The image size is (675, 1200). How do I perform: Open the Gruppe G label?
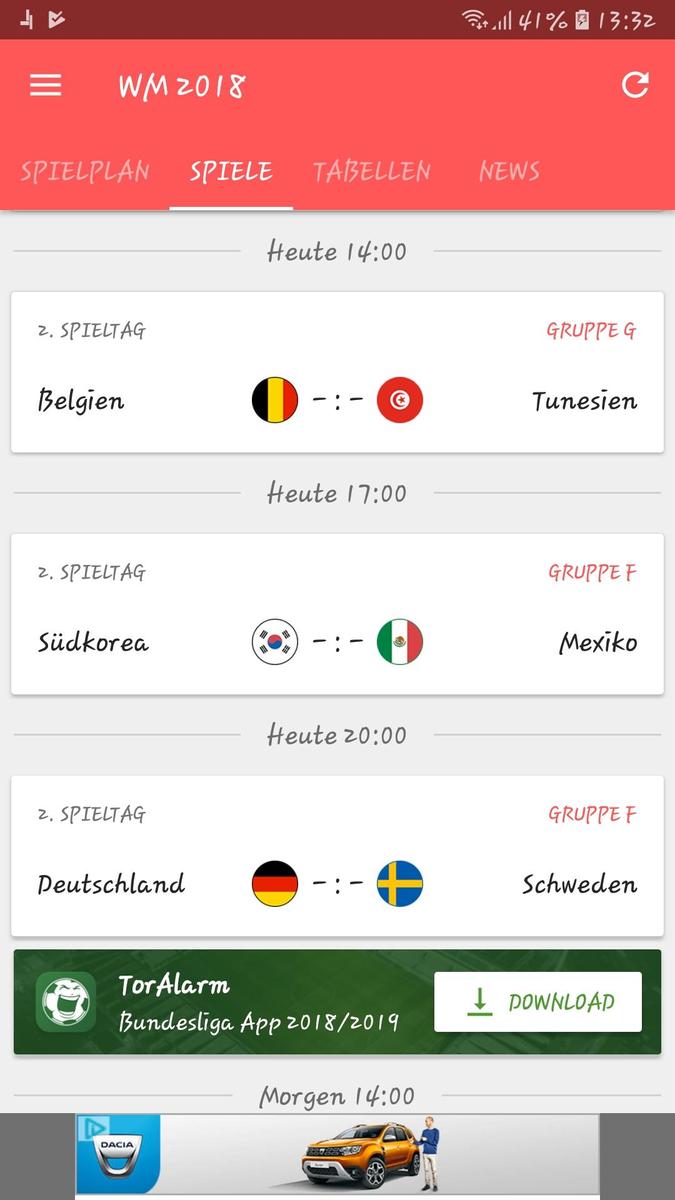[591, 331]
